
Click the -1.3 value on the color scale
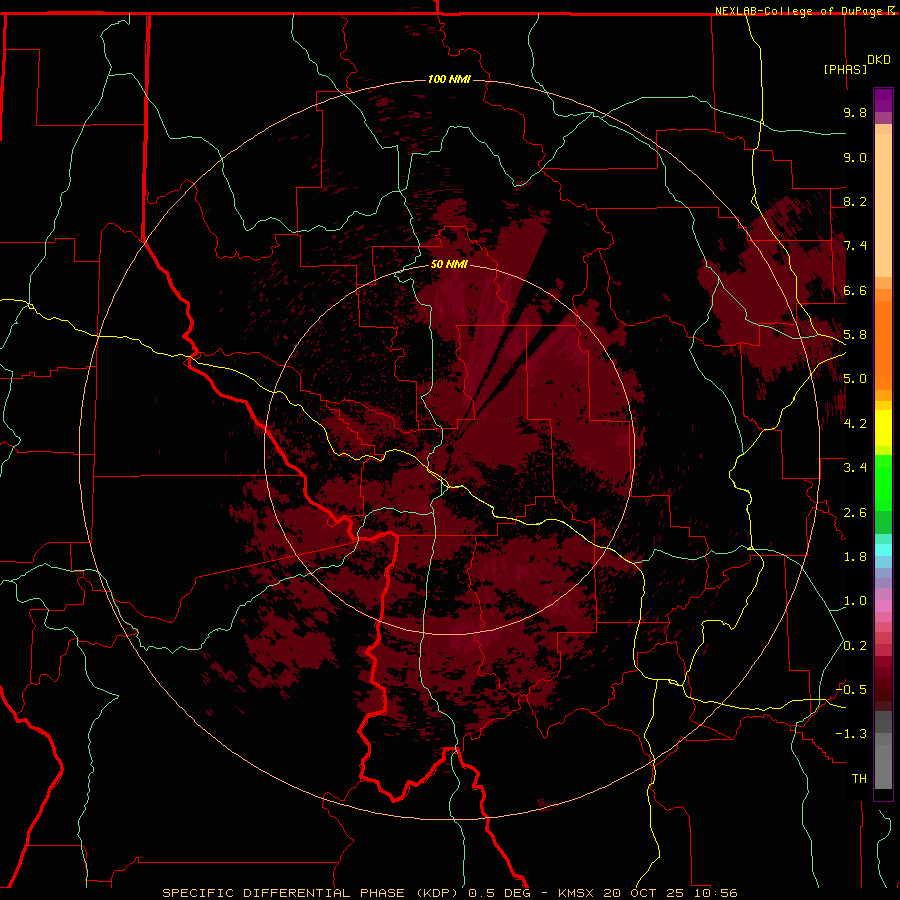(x=851, y=734)
